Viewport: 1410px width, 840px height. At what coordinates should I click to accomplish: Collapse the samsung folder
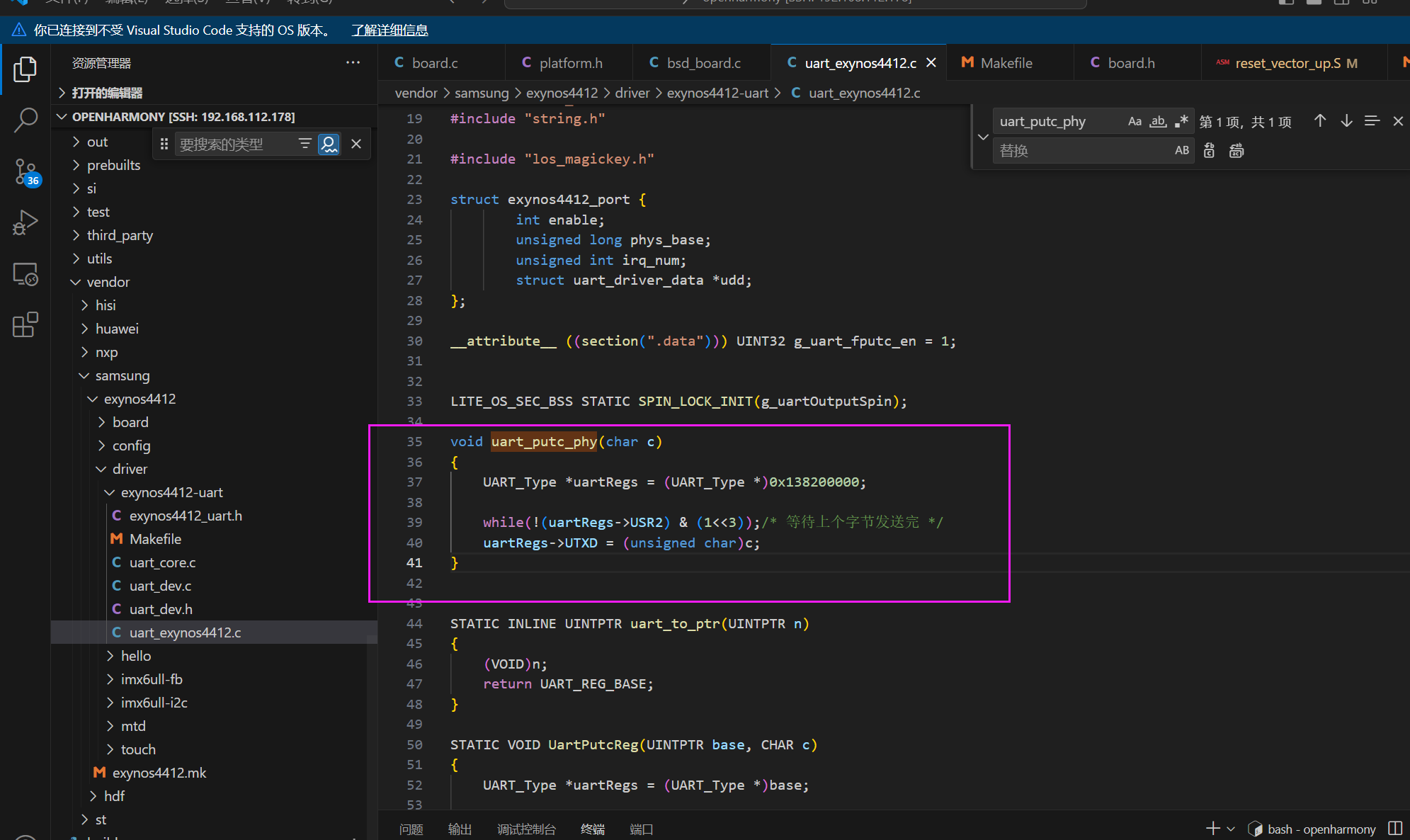coord(122,375)
